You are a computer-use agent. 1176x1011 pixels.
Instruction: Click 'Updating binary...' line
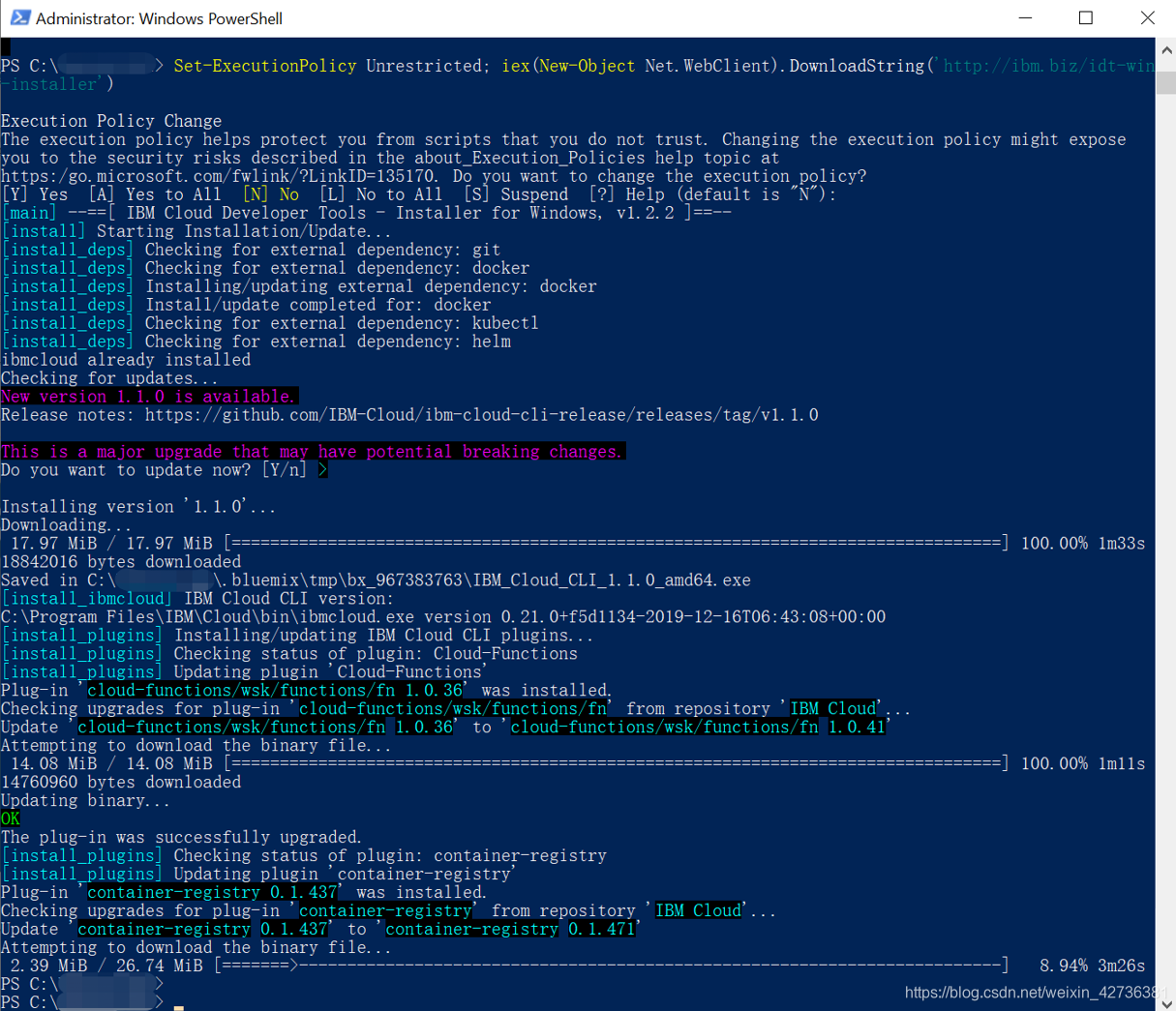click(85, 801)
